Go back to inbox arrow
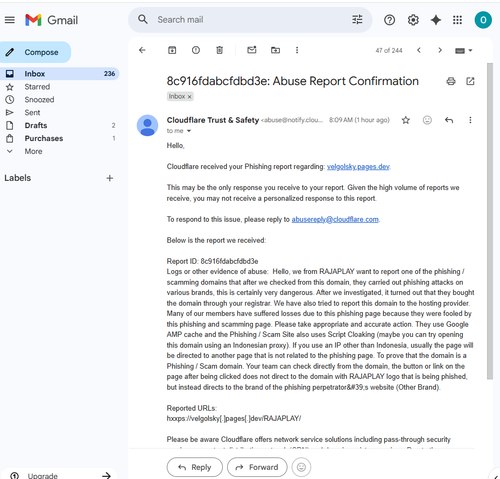Screen dimensions: 500x479 tap(142, 50)
